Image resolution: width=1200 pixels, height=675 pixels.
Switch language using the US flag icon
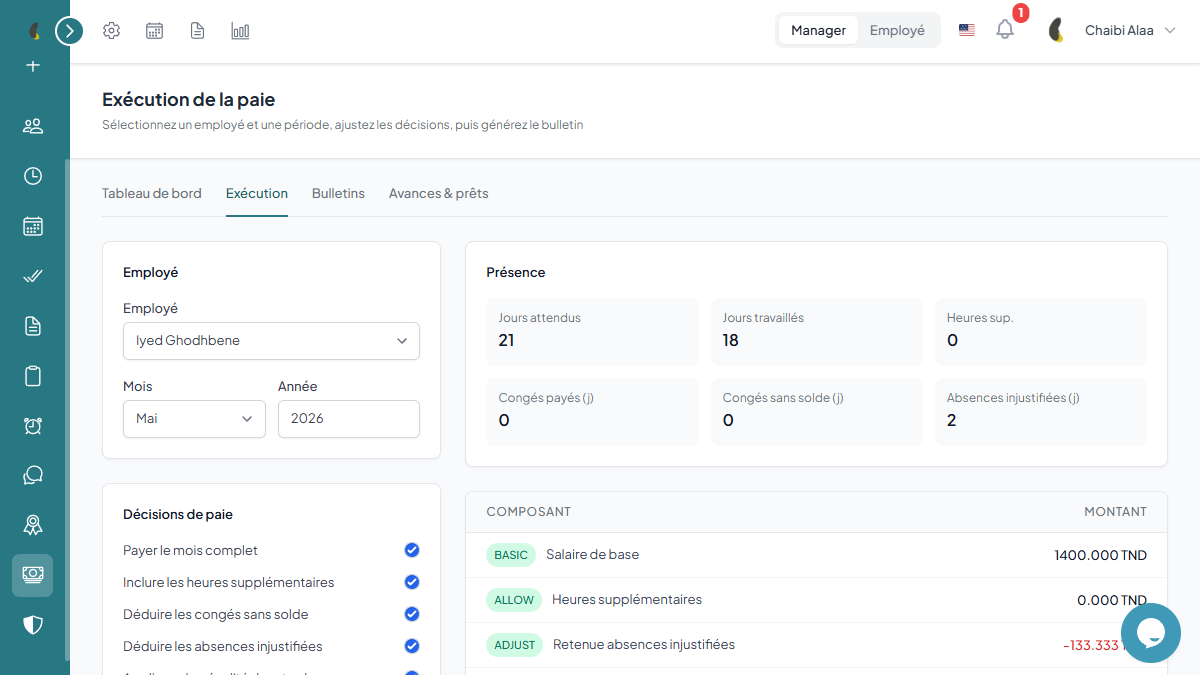point(967,31)
